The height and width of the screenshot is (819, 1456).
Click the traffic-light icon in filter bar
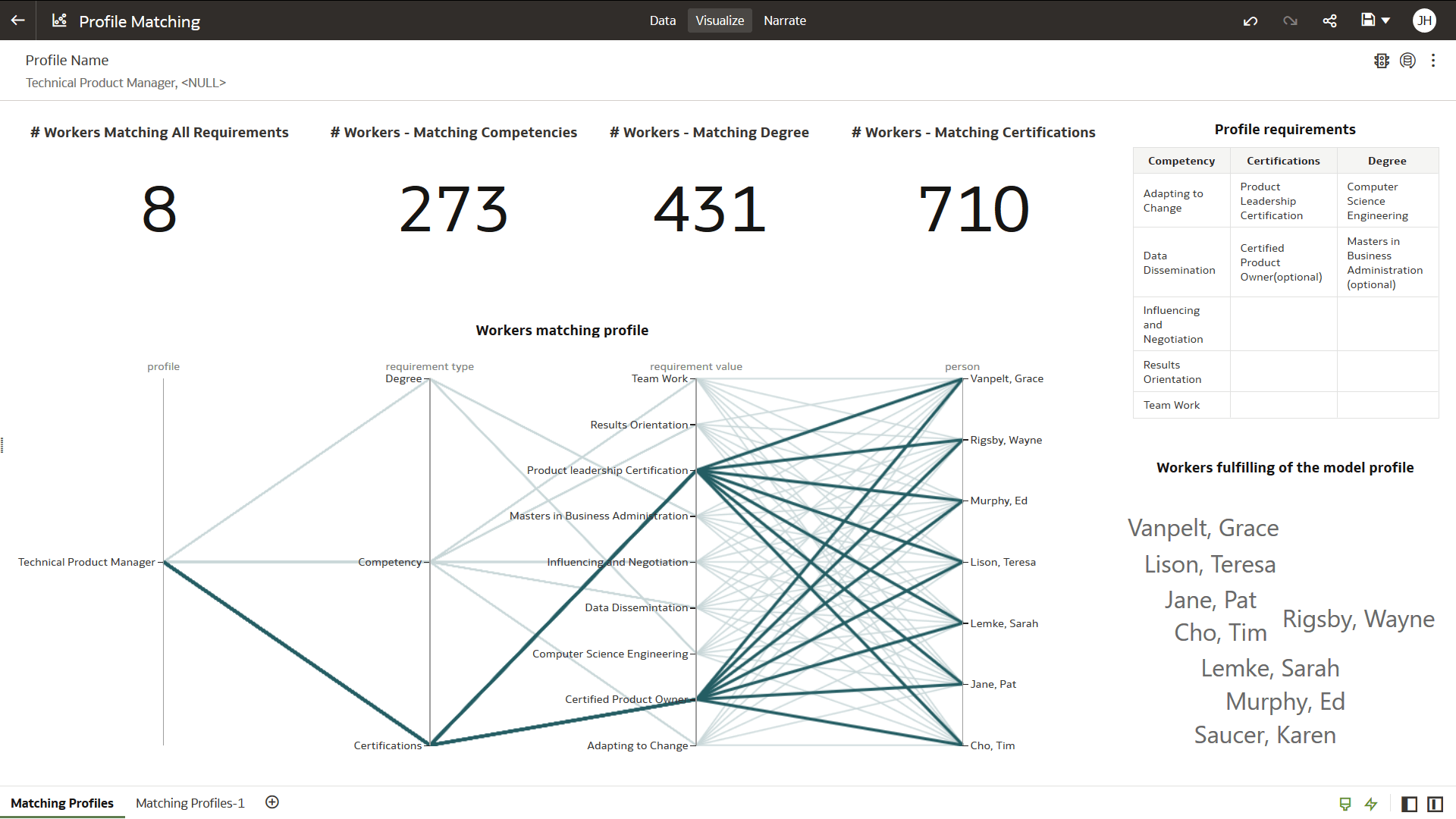pos(1381,61)
